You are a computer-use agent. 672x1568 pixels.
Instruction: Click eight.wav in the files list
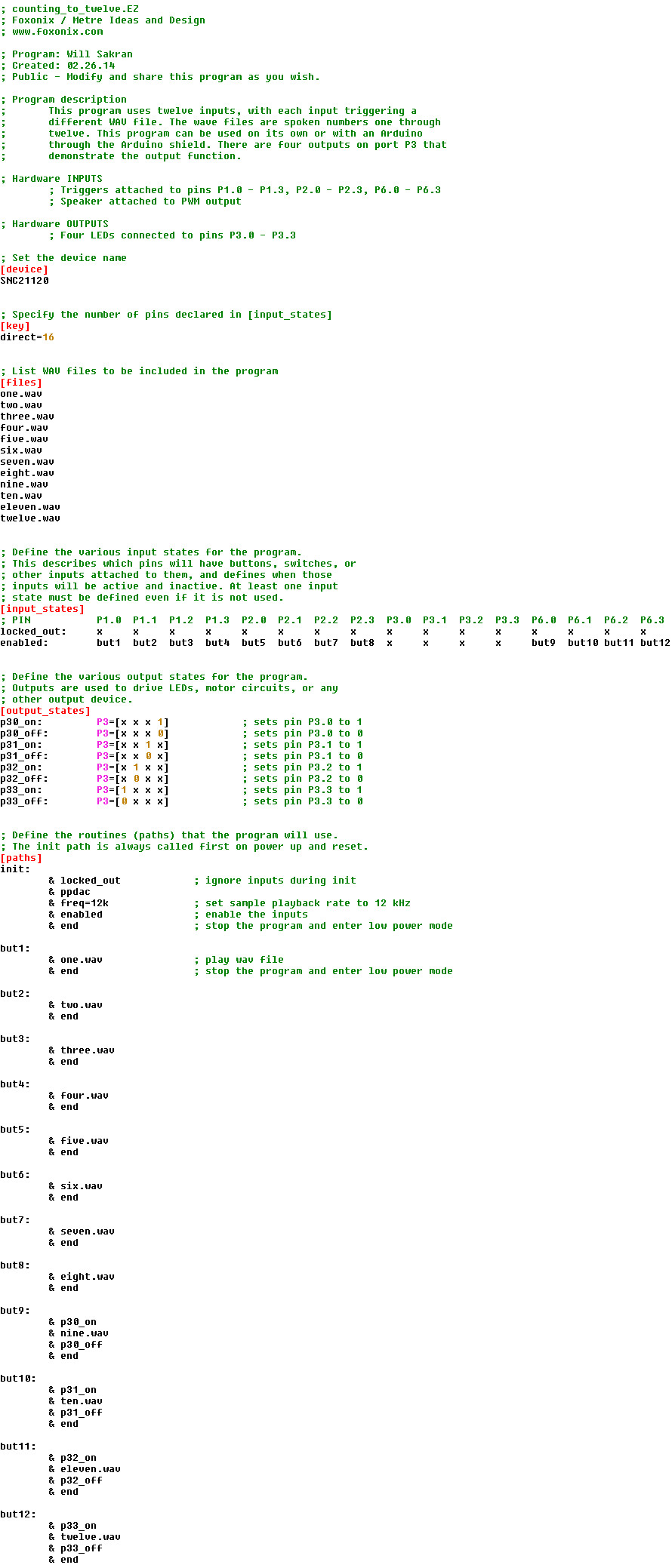tap(27, 473)
